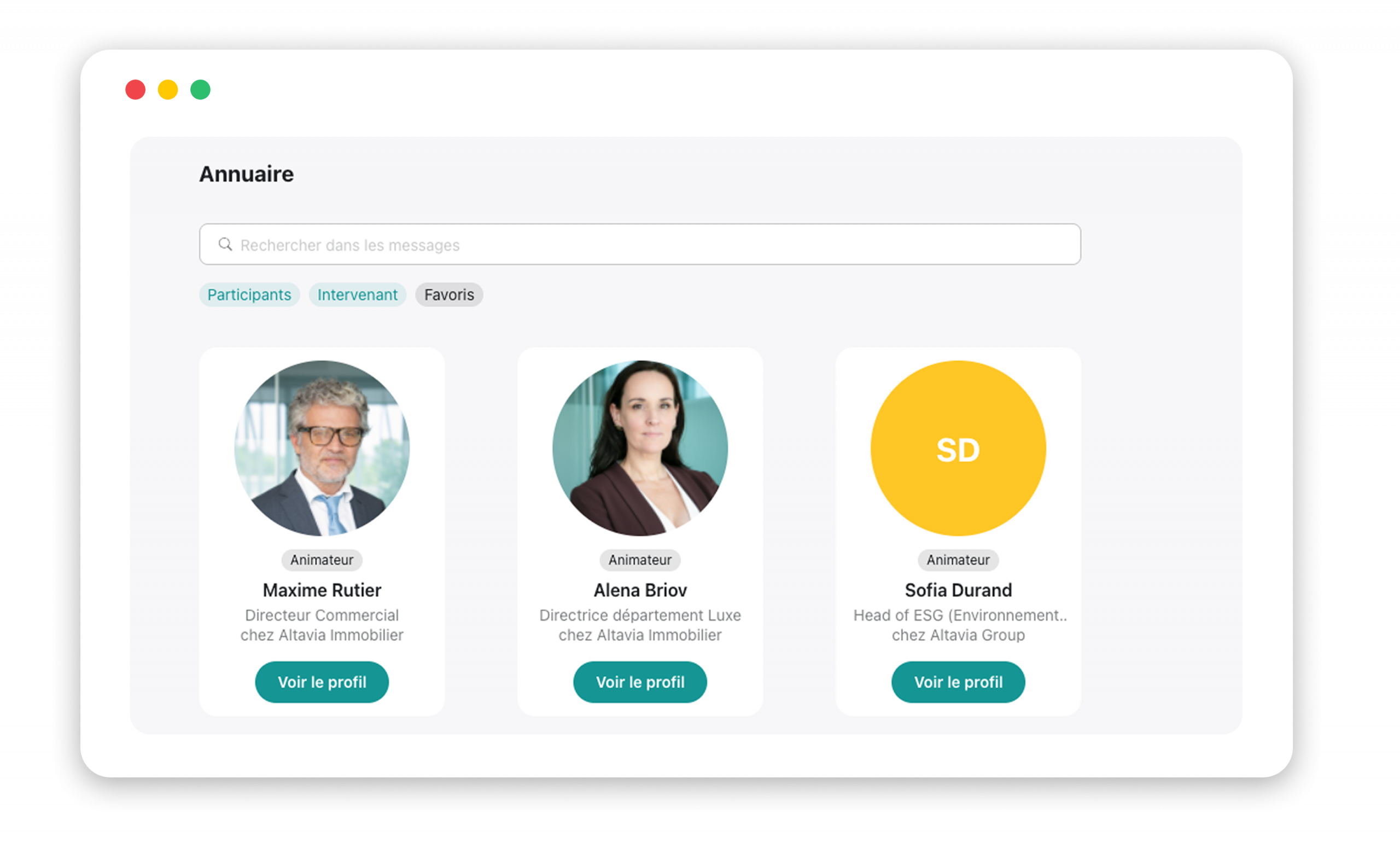The image size is (1400, 842).
Task: Toggle the Favoris filter chip
Action: pyautogui.click(x=448, y=294)
